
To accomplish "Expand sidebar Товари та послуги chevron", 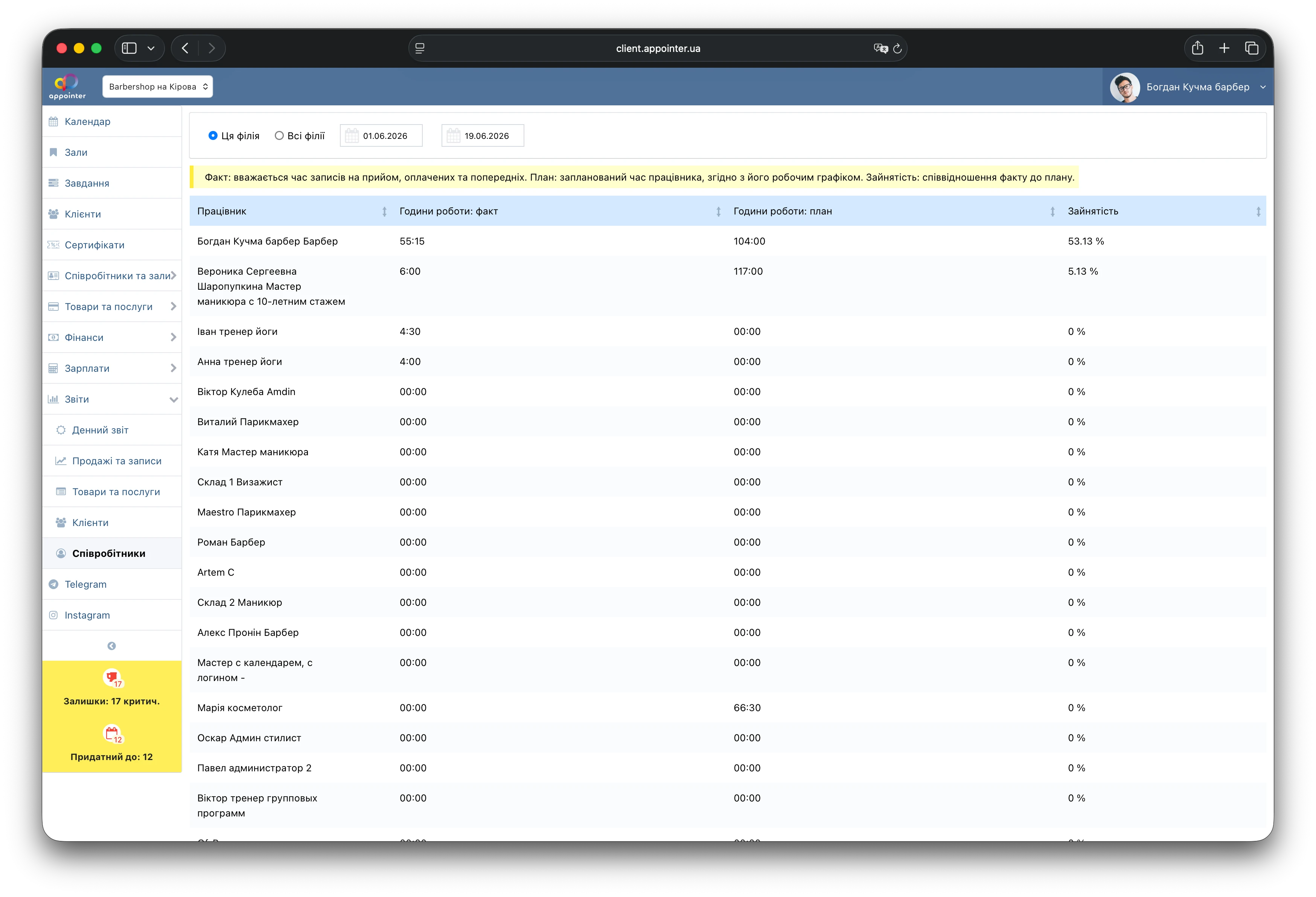I will 173,306.
